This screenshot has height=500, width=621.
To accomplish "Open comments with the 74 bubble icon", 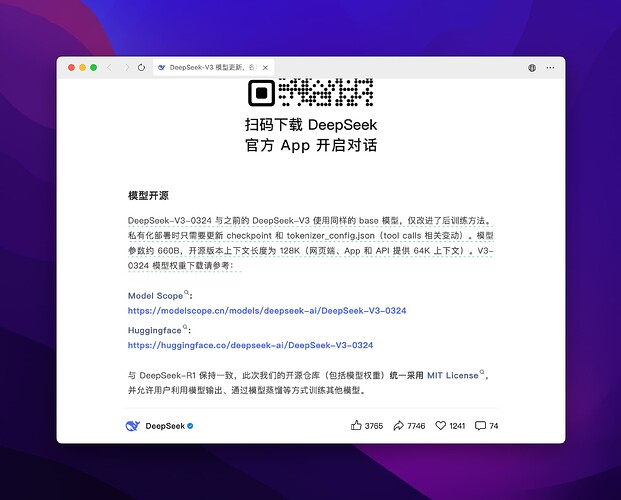I will click(486, 426).
